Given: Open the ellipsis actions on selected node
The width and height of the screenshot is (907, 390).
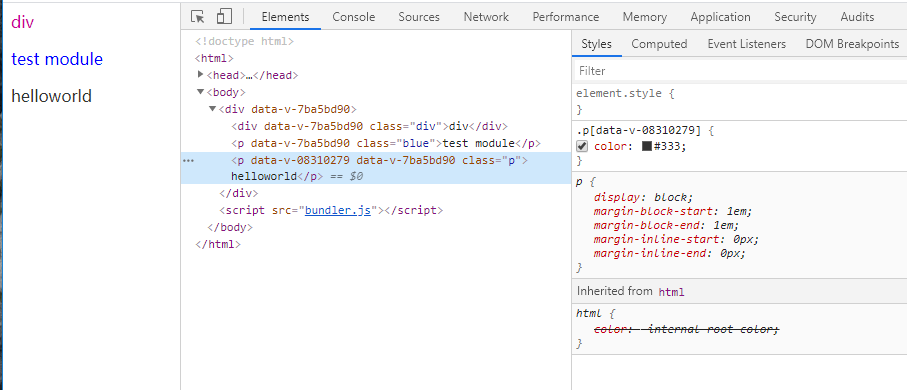Looking at the screenshot, I should [189, 160].
